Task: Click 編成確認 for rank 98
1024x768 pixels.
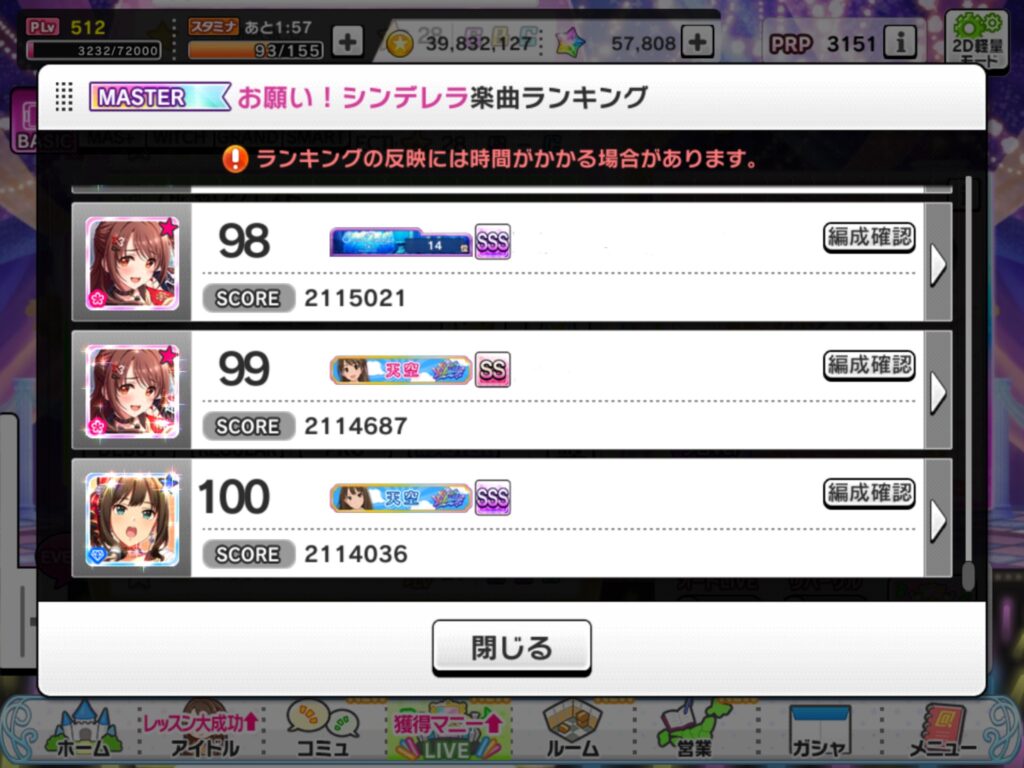Action: 869,237
